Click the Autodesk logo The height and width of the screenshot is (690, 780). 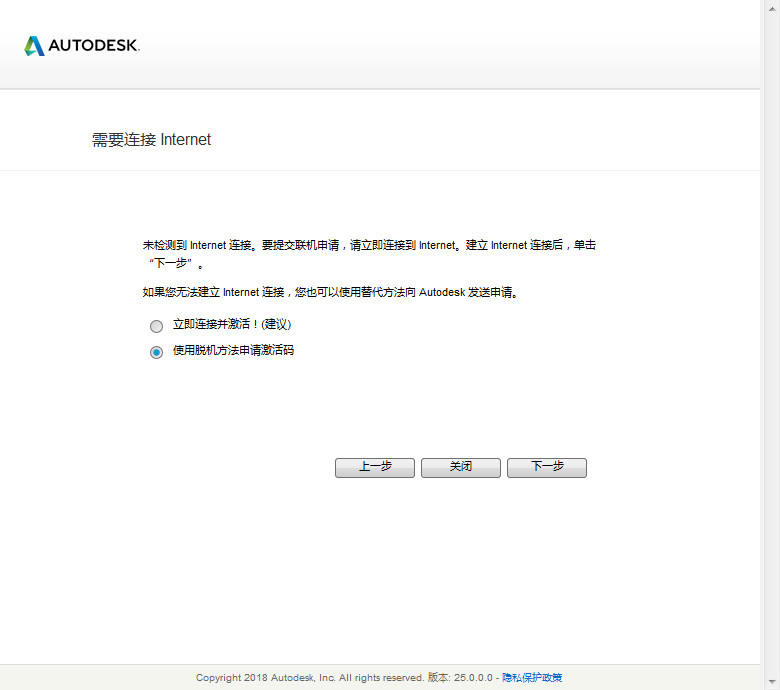(82, 46)
